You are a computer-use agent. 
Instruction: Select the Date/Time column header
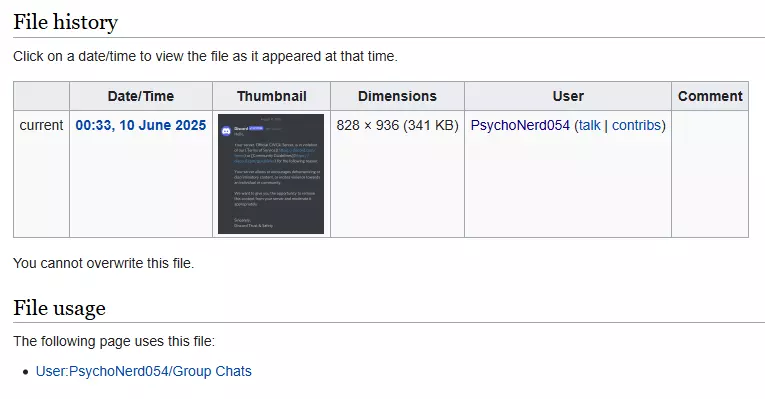[141, 96]
